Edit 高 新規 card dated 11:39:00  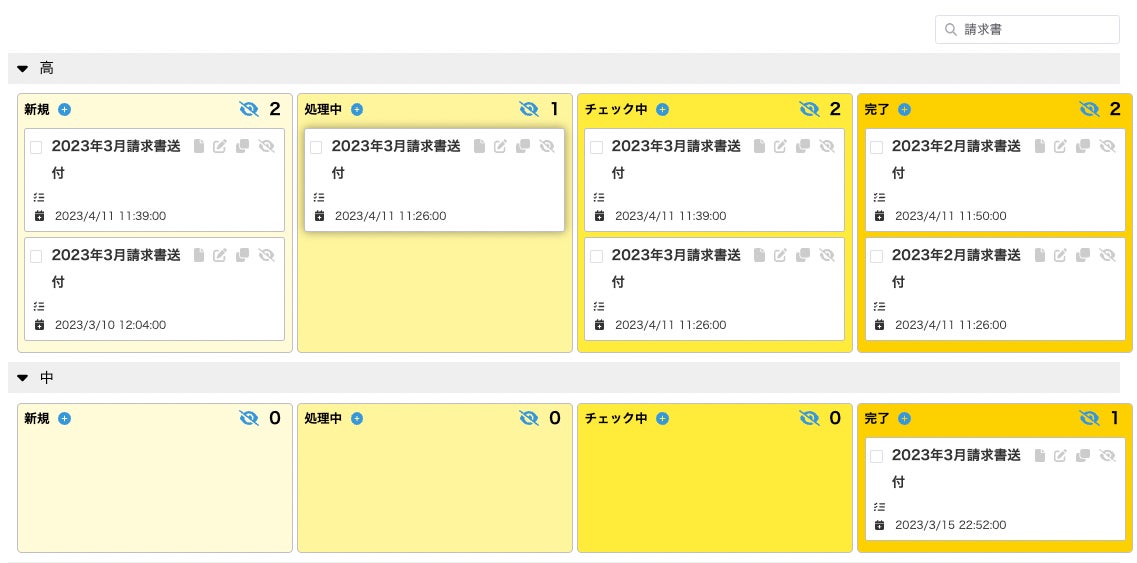[220, 147]
